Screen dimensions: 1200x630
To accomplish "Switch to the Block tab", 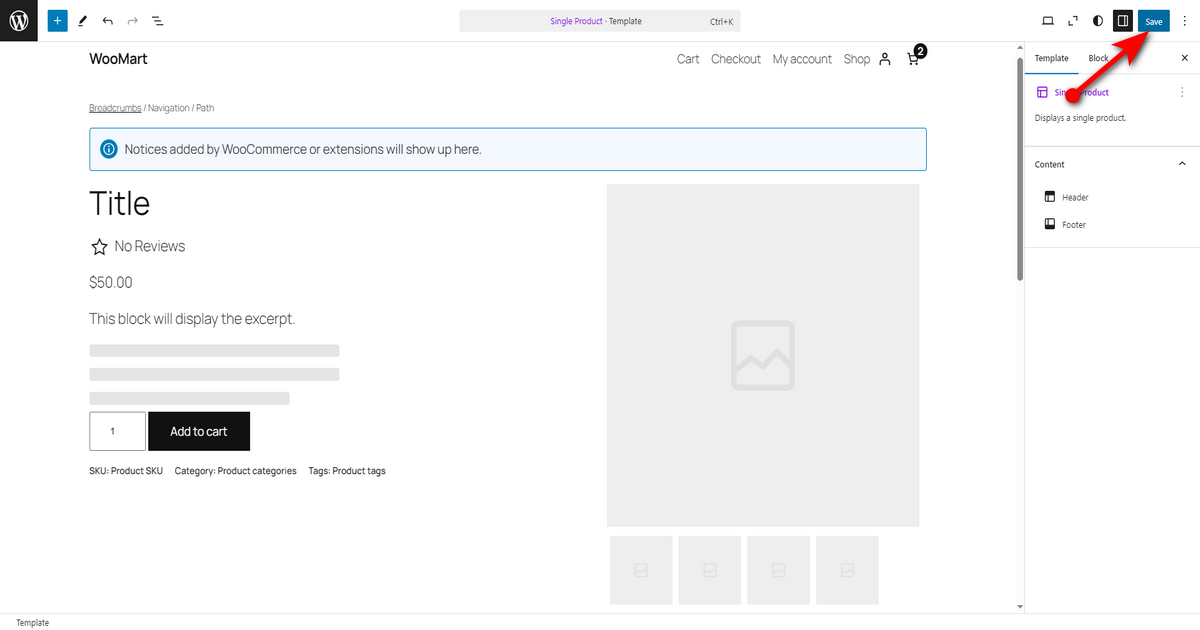I will 1098,58.
